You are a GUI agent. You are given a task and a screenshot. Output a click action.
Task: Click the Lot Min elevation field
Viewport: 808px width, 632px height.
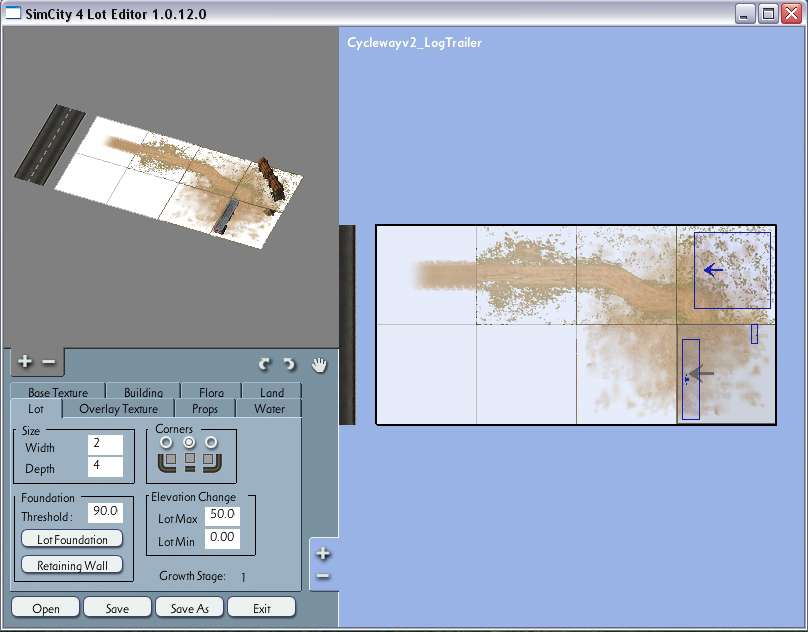222,538
